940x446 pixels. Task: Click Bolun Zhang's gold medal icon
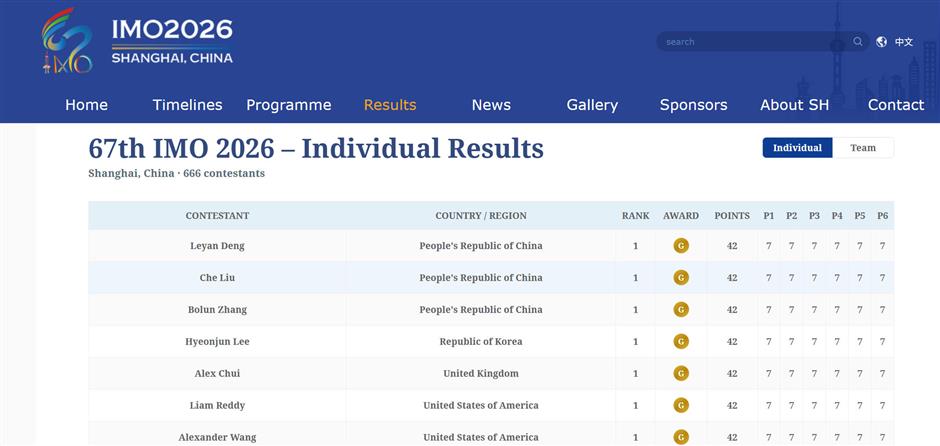click(681, 309)
